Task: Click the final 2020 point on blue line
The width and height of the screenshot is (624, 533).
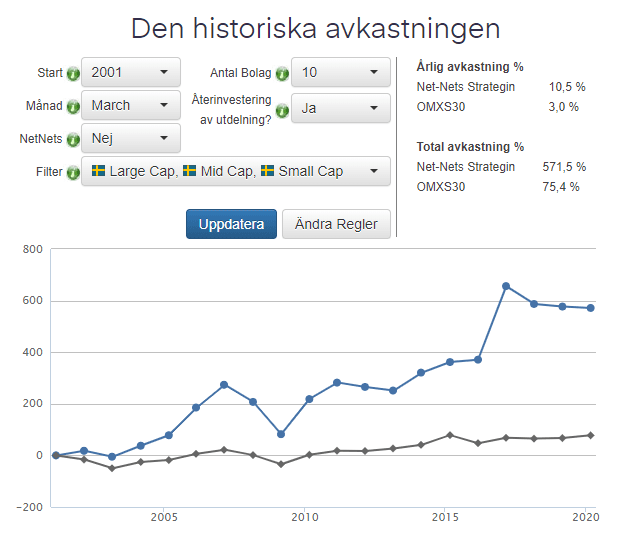Action: [x=590, y=308]
